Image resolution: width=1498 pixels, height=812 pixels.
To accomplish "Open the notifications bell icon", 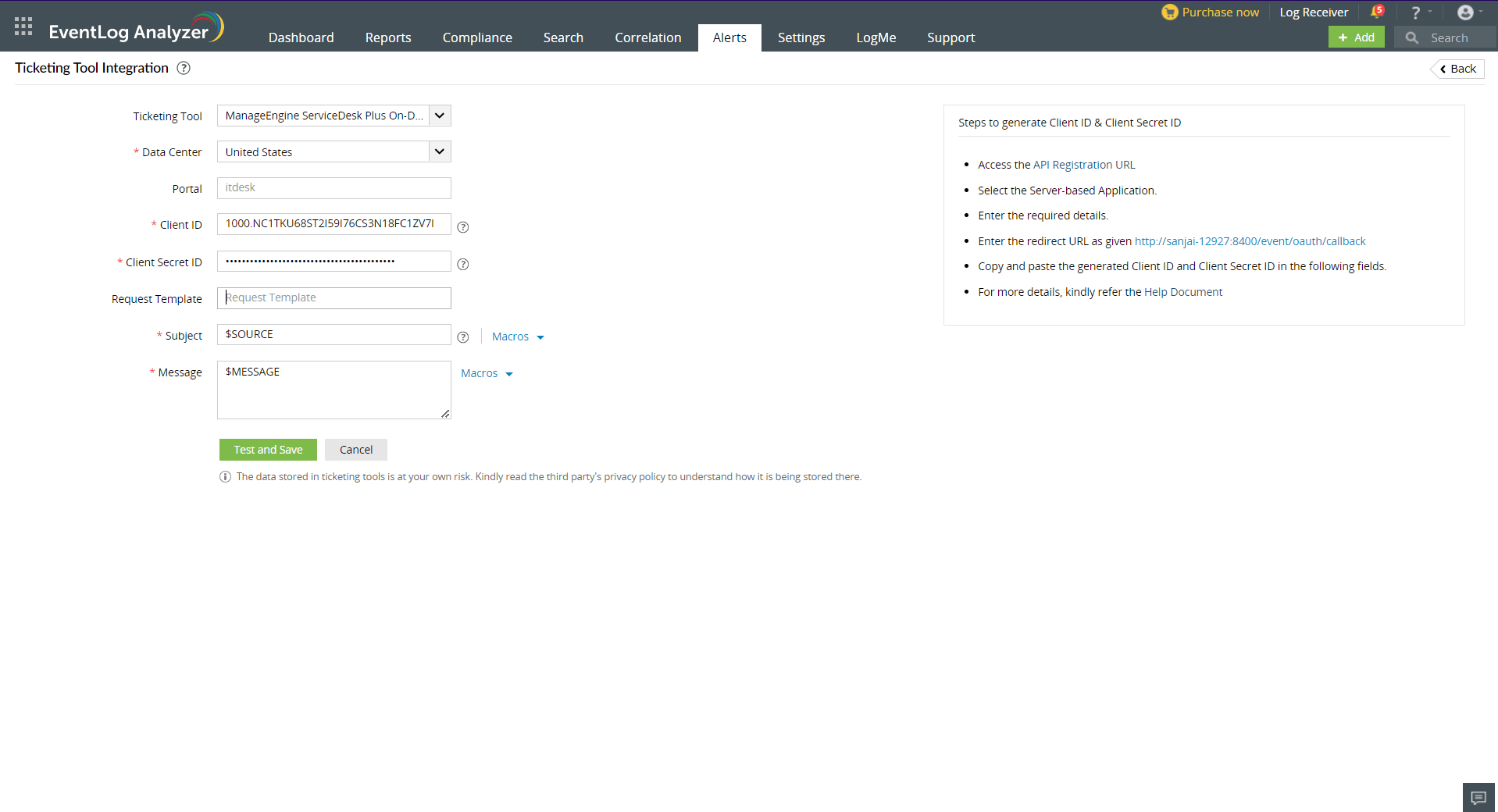I will 1377,12.
